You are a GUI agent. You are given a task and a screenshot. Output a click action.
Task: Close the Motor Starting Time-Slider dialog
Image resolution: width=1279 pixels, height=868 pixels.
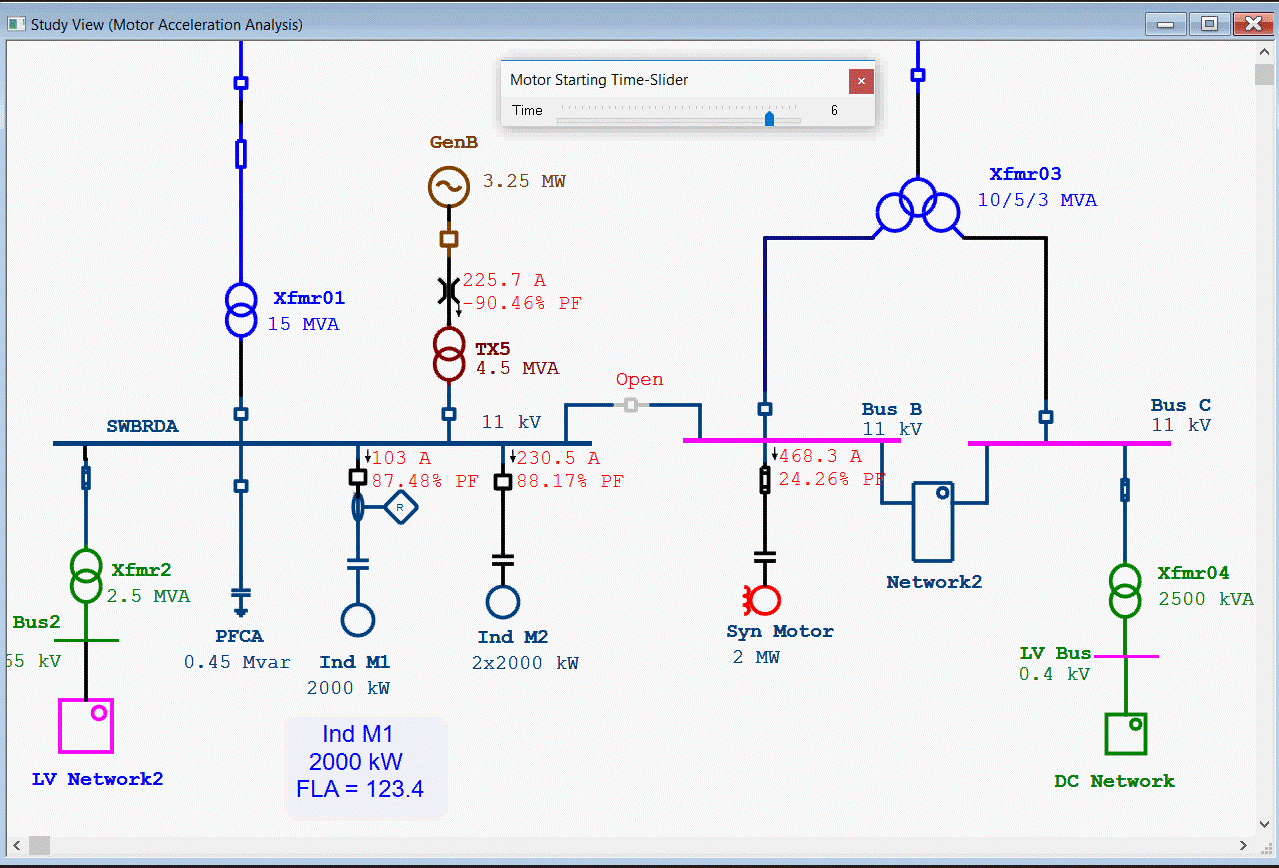(861, 81)
